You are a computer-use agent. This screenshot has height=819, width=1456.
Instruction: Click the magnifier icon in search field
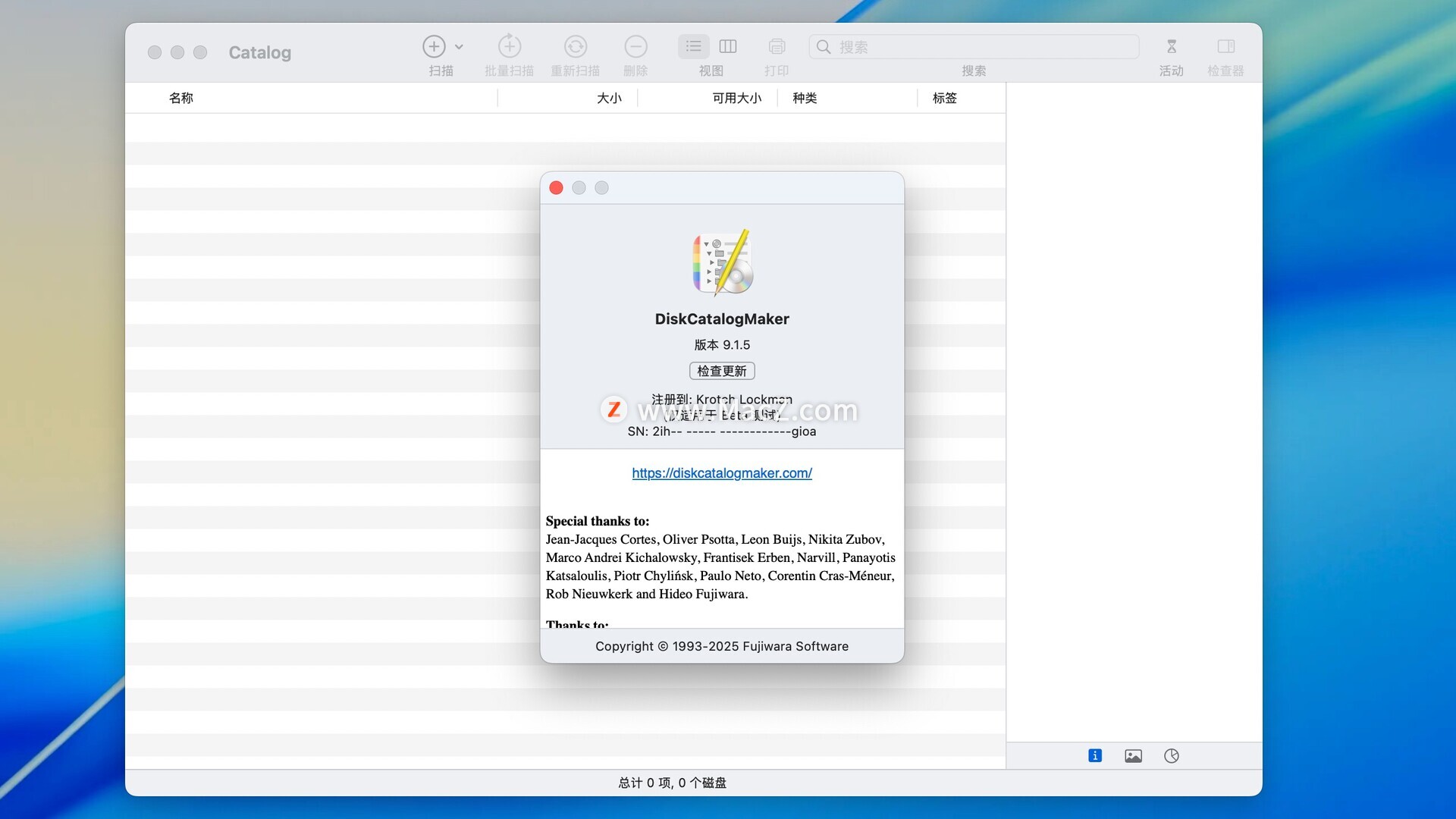pyautogui.click(x=824, y=46)
